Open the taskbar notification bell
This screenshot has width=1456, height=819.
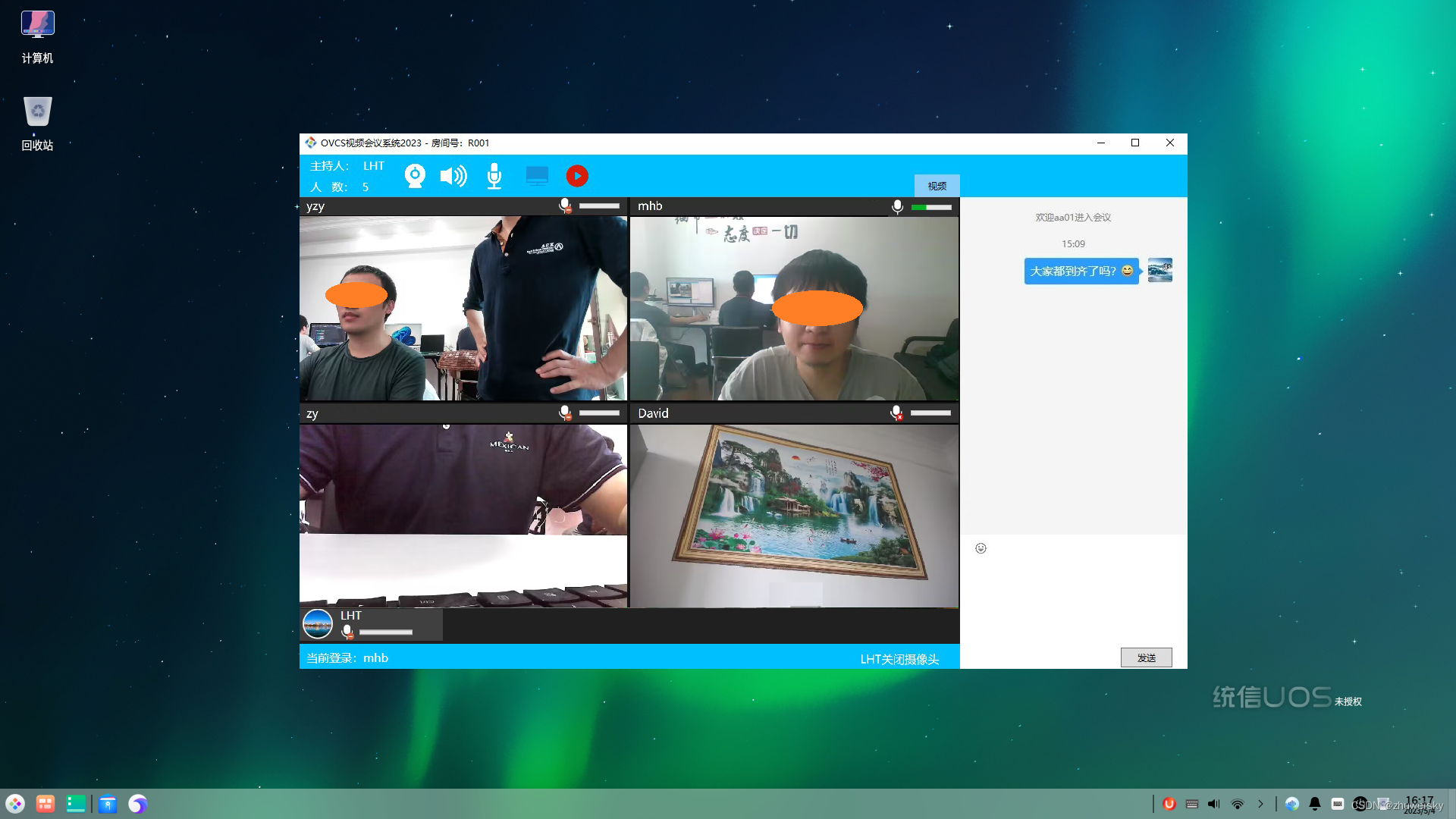coord(1315,804)
